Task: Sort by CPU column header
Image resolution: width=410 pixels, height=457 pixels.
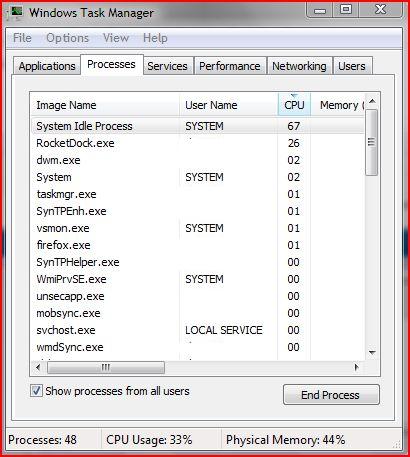Action: pyautogui.click(x=294, y=105)
